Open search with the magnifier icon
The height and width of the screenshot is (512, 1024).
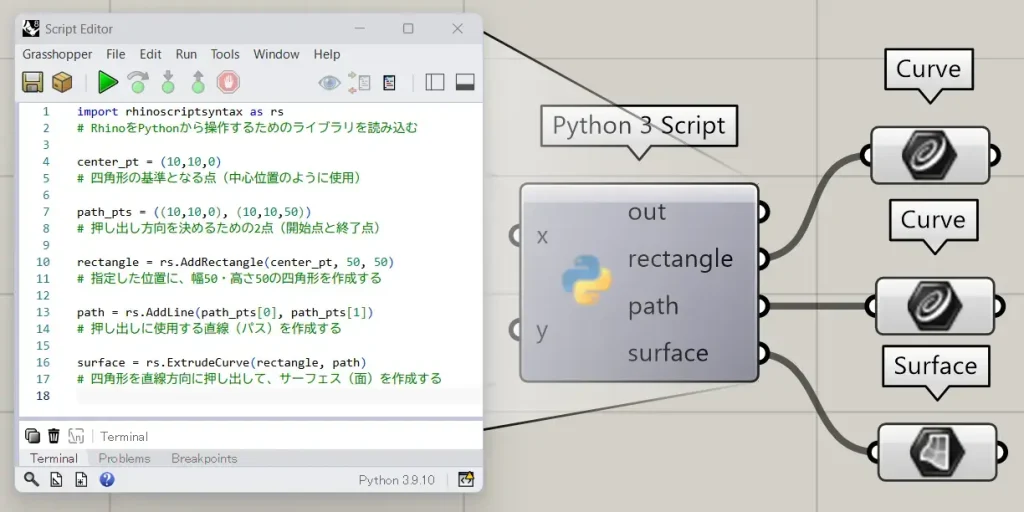click(31, 480)
